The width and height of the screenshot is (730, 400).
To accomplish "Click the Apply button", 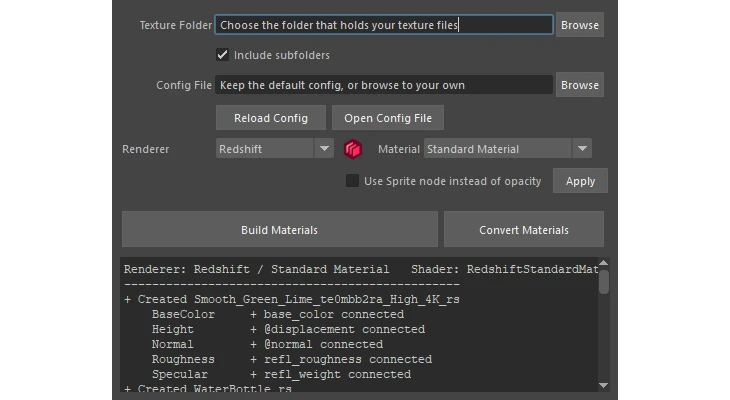I will (x=580, y=181).
